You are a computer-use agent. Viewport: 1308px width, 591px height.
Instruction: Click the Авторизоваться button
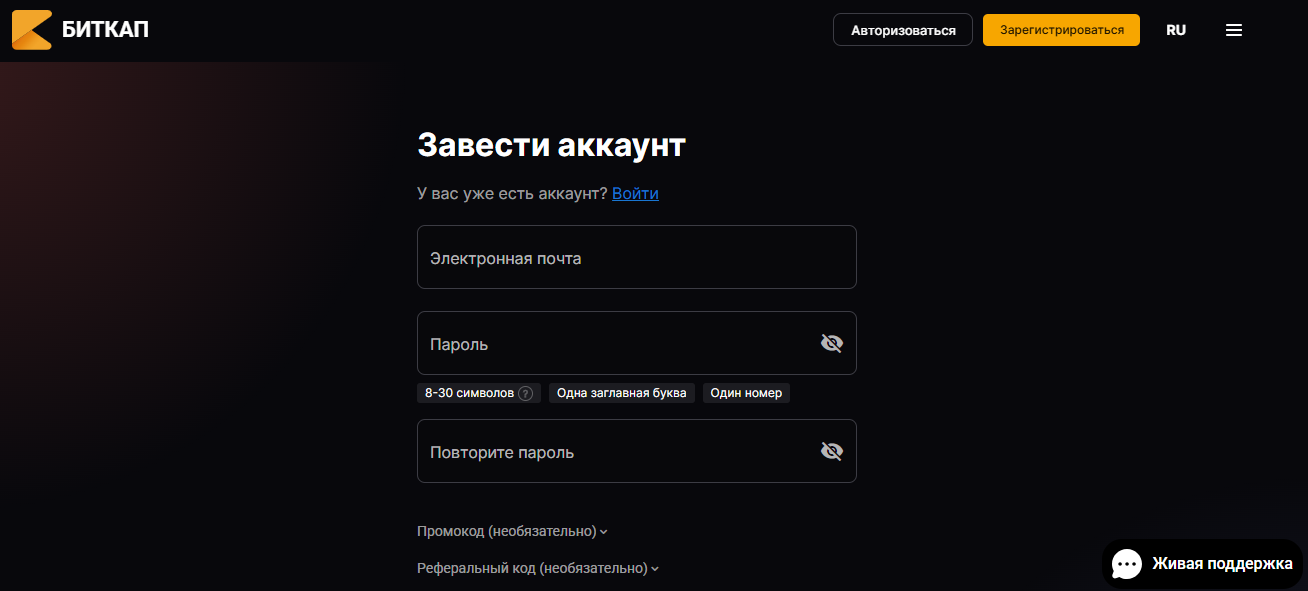click(x=903, y=30)
